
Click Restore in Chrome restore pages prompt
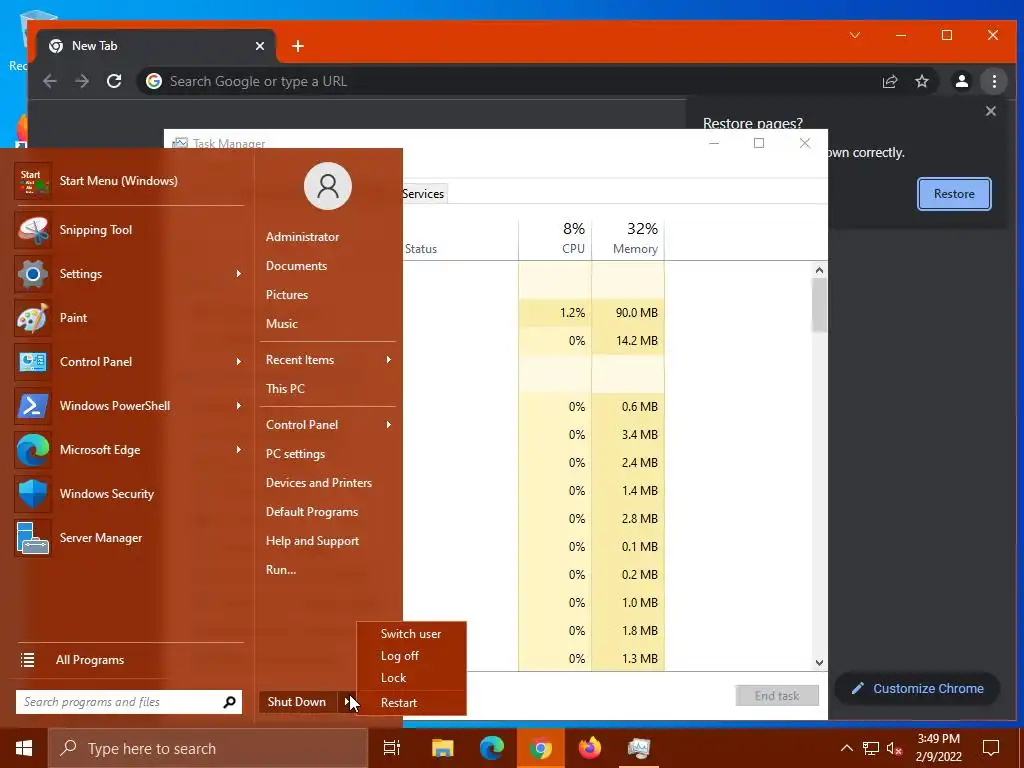pos(954,194)
